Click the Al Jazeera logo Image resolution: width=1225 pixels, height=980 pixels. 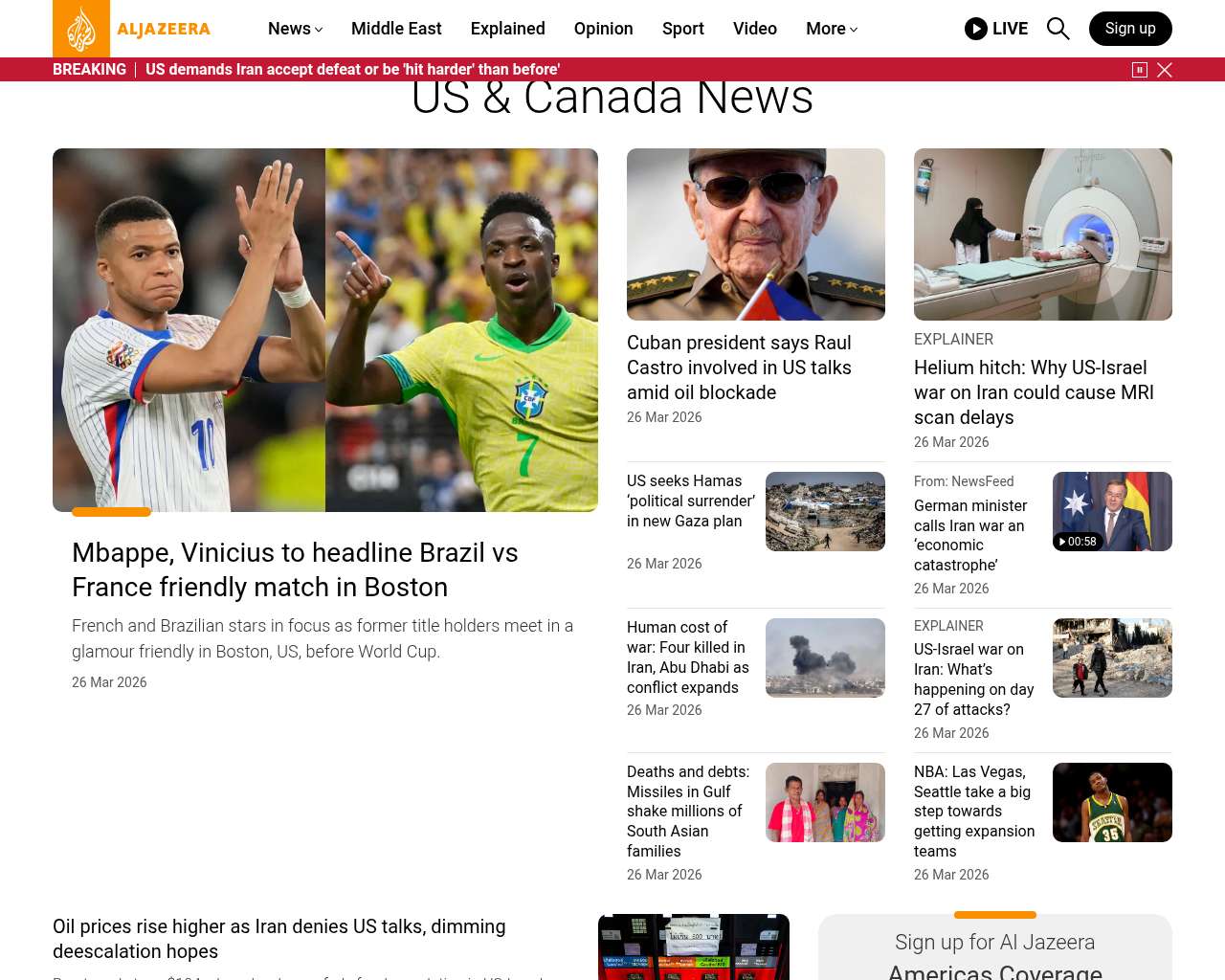point(132,29)
